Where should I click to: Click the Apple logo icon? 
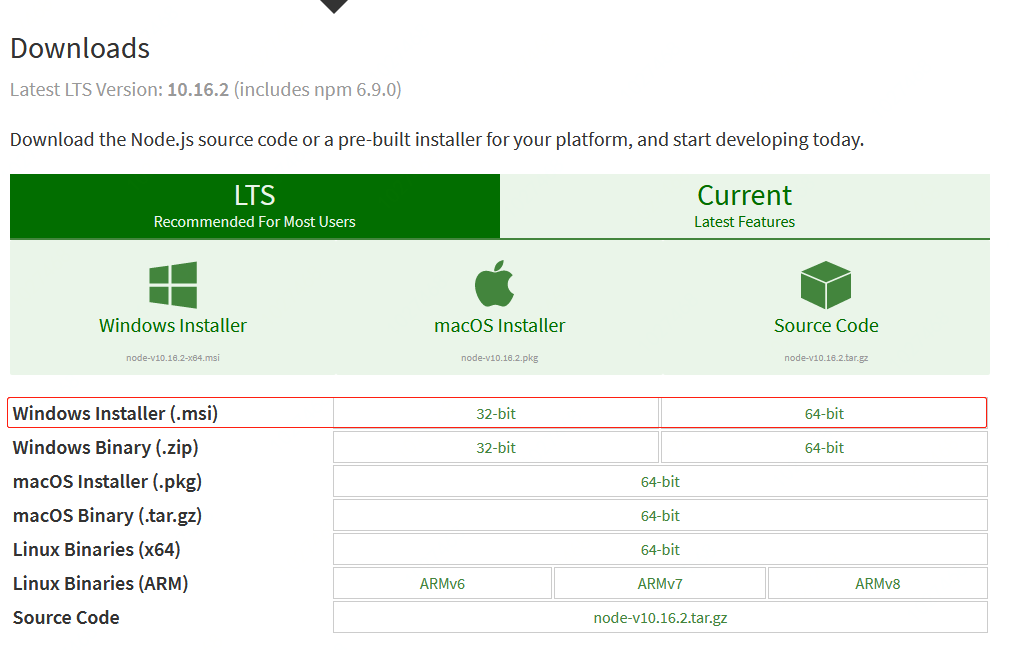pos(494,283)
